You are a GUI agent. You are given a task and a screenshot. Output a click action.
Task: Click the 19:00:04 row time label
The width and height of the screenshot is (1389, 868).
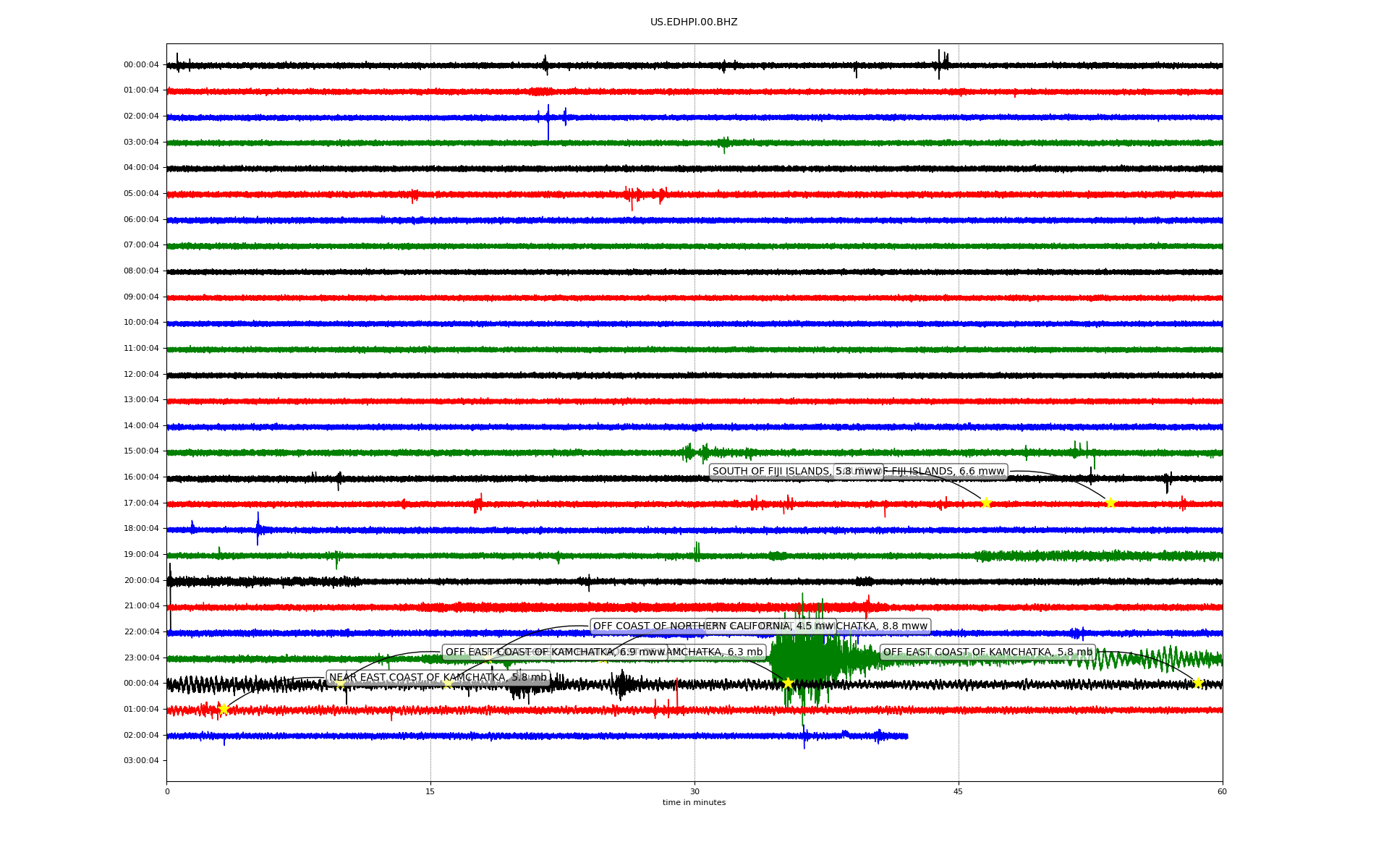[141, 555]
